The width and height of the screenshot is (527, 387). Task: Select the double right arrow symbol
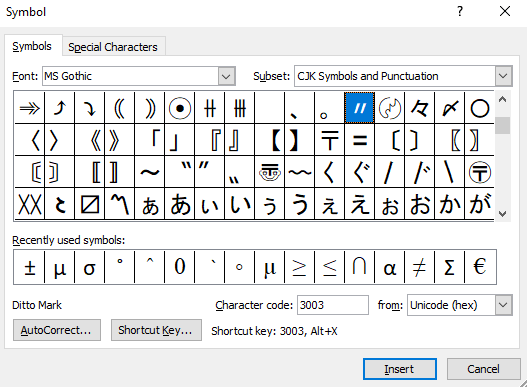30,108
